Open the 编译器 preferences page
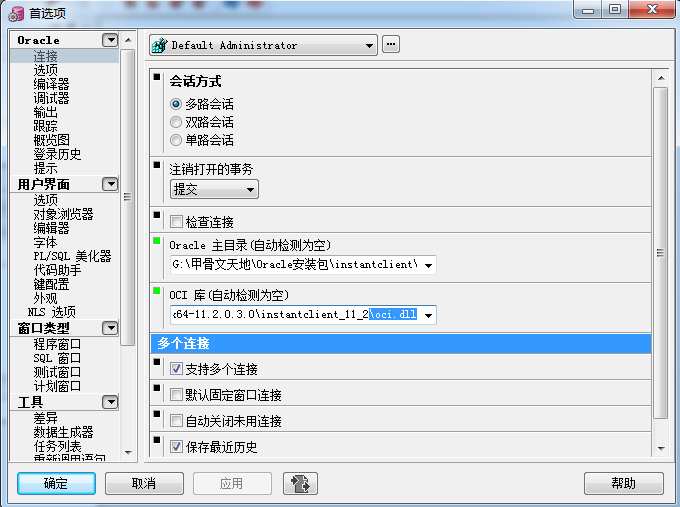The image size is (680, 507). tap(51, 84)
